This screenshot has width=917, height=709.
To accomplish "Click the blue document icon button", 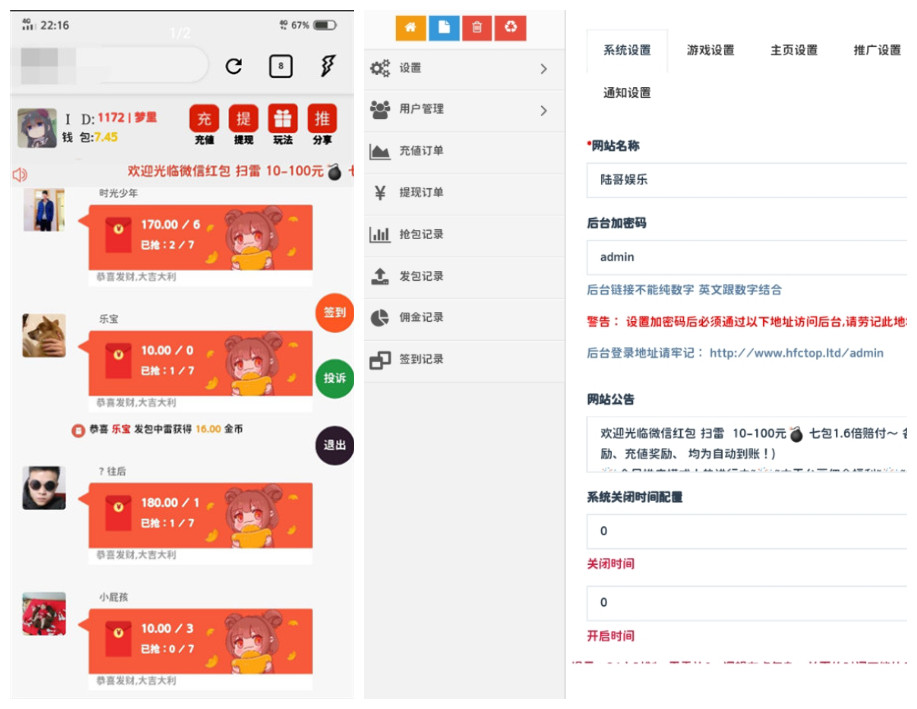I will 444,28.
